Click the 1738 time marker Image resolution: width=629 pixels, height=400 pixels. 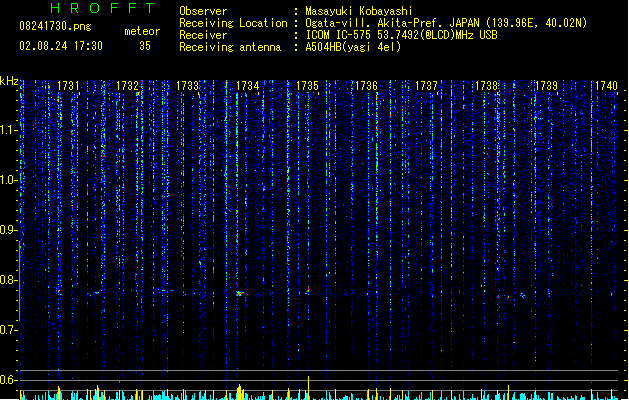coord(487,86)
